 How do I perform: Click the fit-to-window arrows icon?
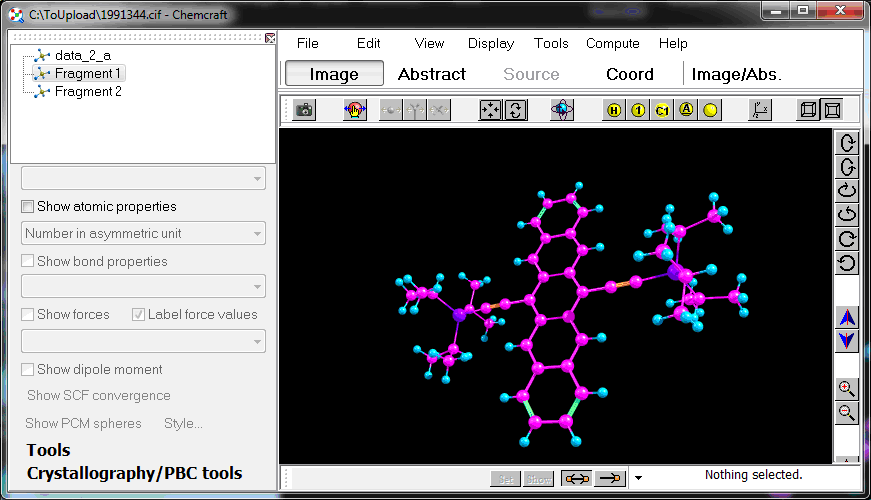pyautogui.click(x=491, y=110)
